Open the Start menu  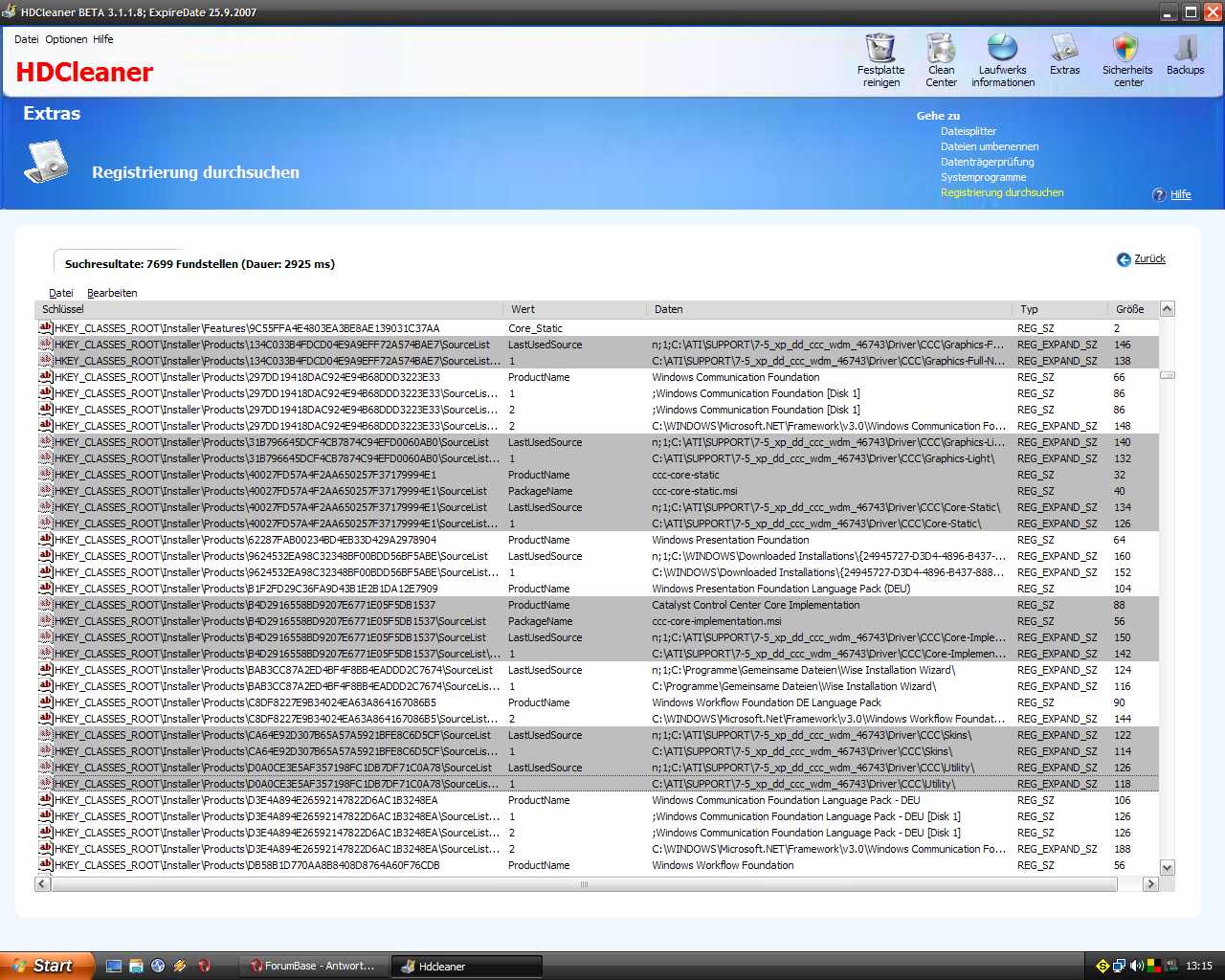pos(46,966)
